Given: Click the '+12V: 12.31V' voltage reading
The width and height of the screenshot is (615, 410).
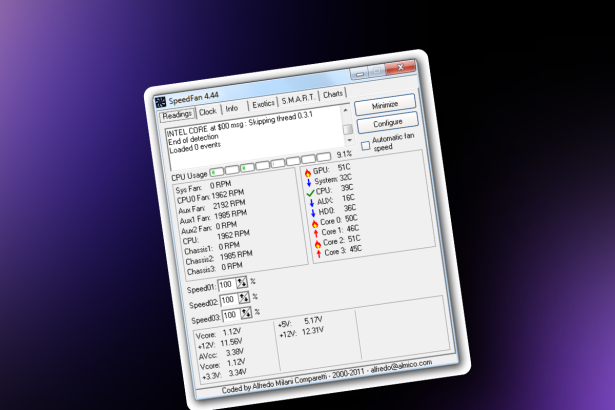Looking at the screenshot, I should 302,333.
